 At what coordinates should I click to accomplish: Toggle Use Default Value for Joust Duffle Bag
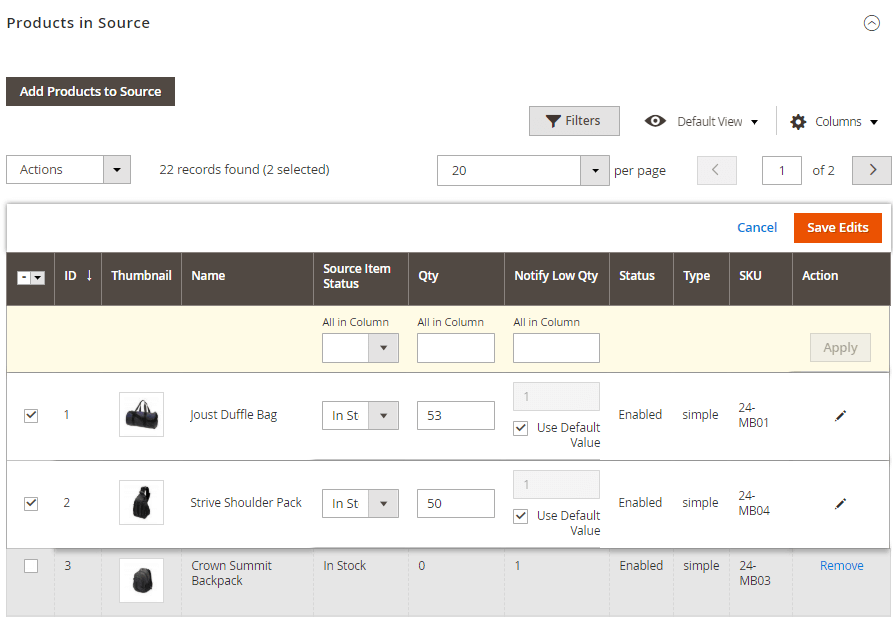pos(520,428)
